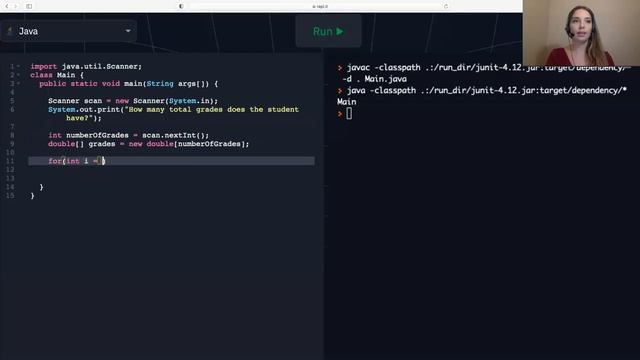Go forward with the browser forward arrow
Viewport: 640px width, 360px height.
[16, 6]
